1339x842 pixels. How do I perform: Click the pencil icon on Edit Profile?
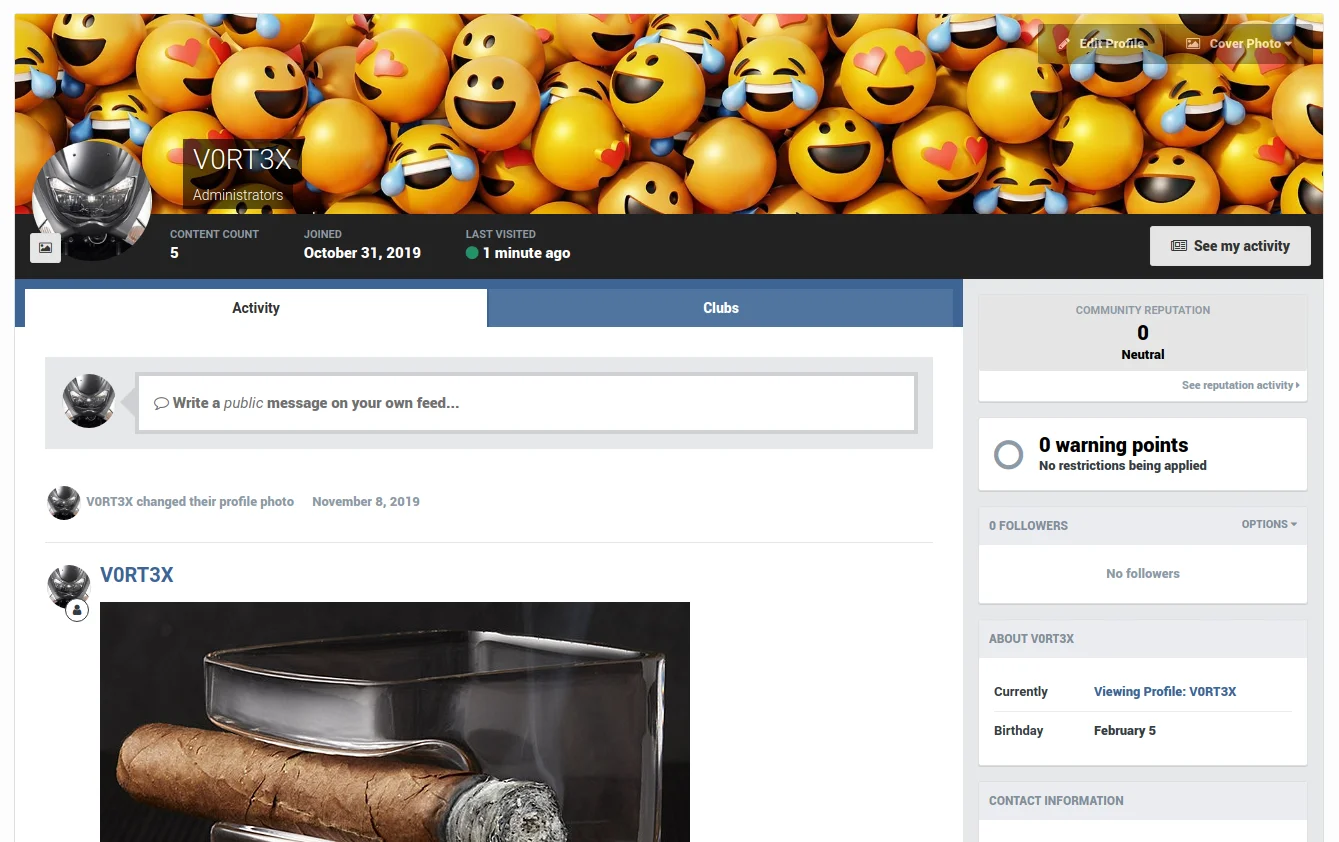[1064, 44]
